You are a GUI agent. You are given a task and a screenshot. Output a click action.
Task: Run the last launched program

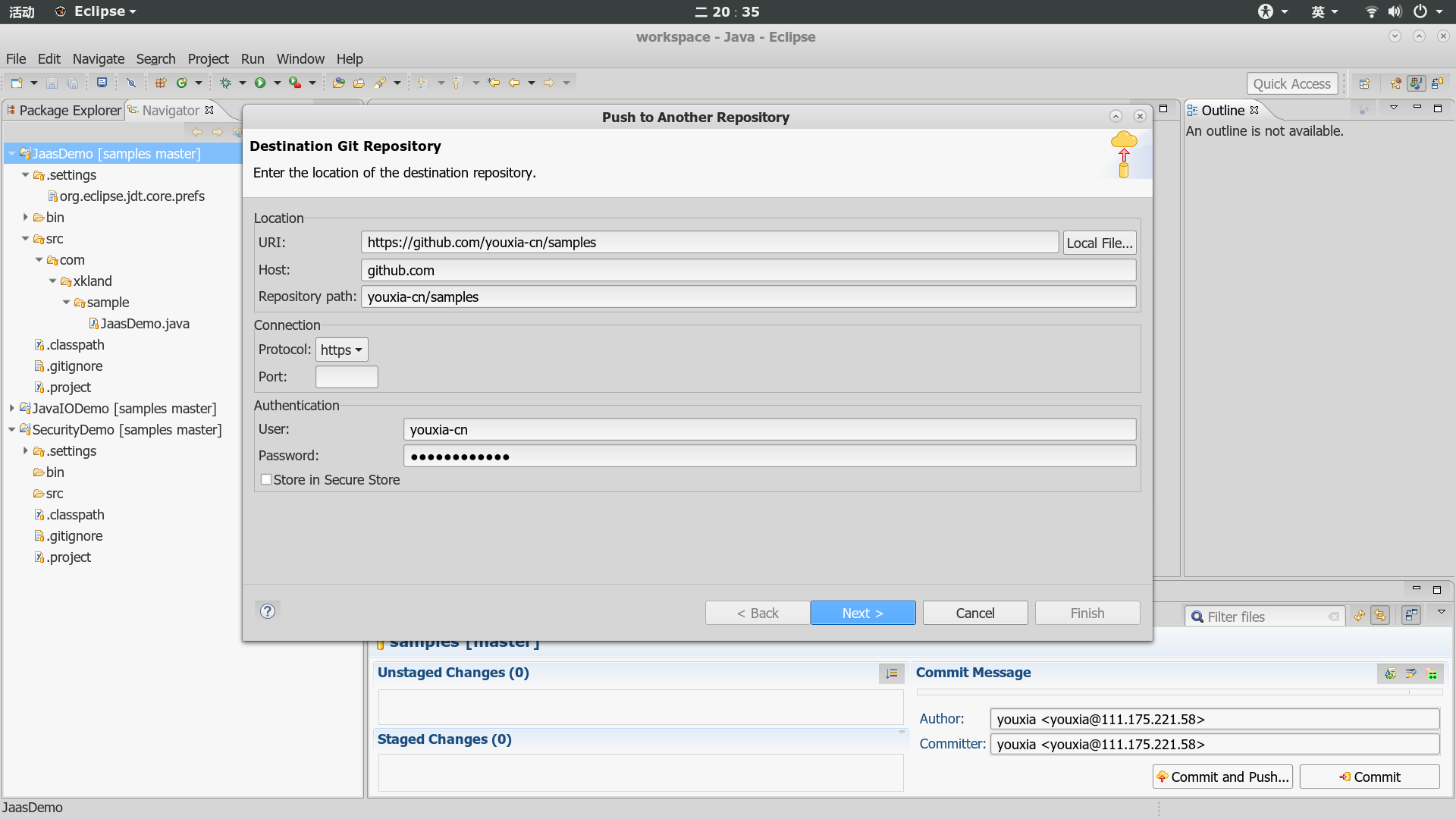pyautogui.click(x=260, y=83)
